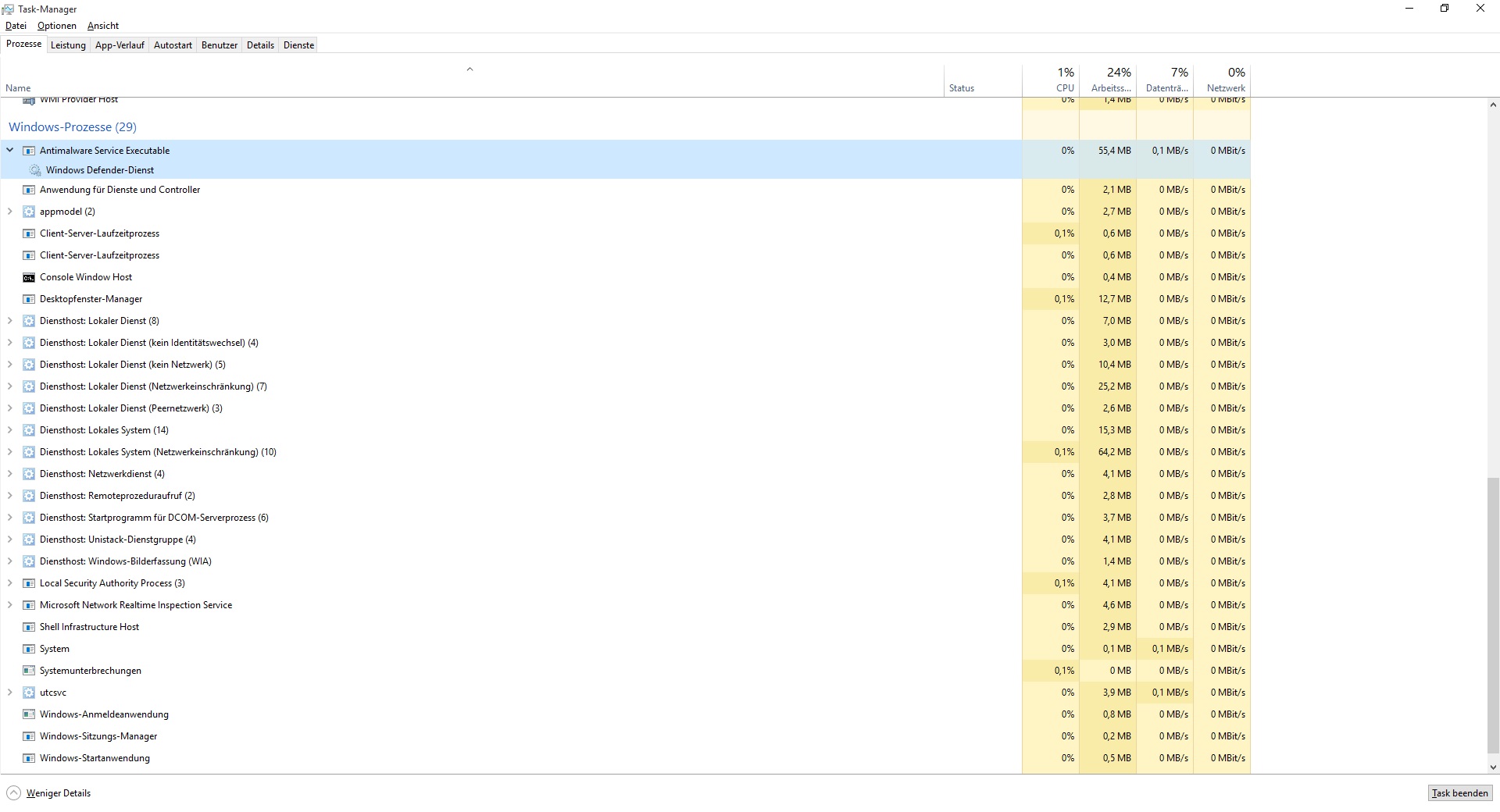Click the scrollbar down arrow
The image size is (1500, 812).
point(1493,767)
